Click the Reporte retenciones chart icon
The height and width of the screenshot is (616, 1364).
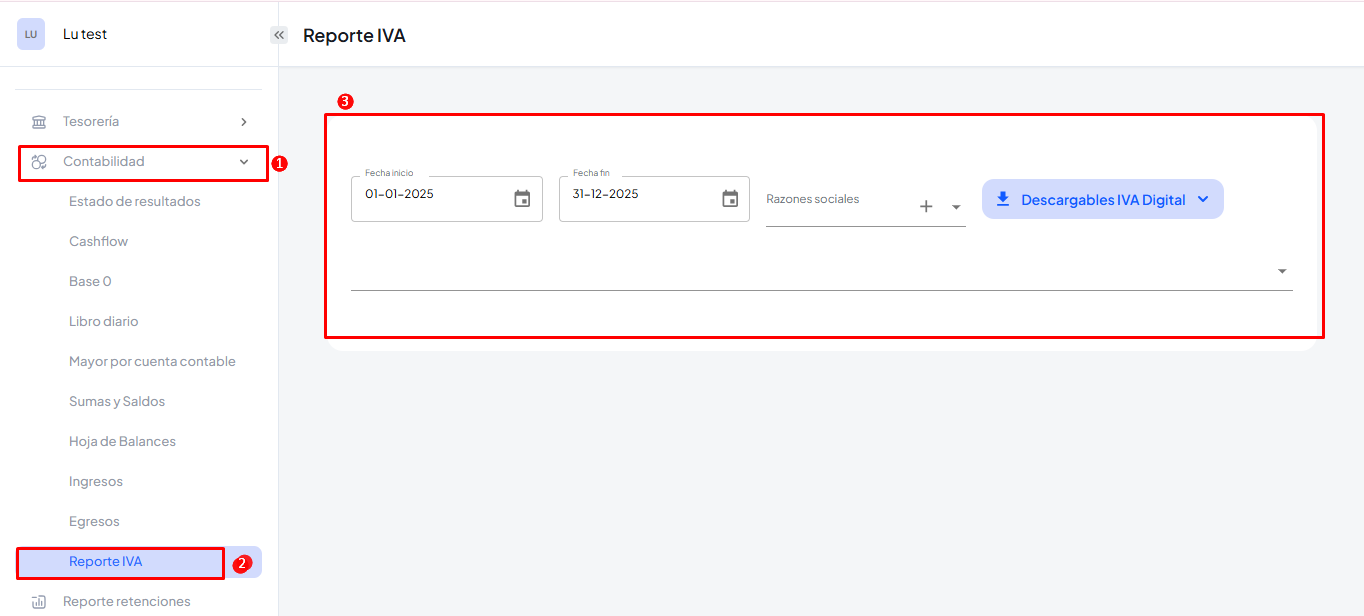click(39, 602)
